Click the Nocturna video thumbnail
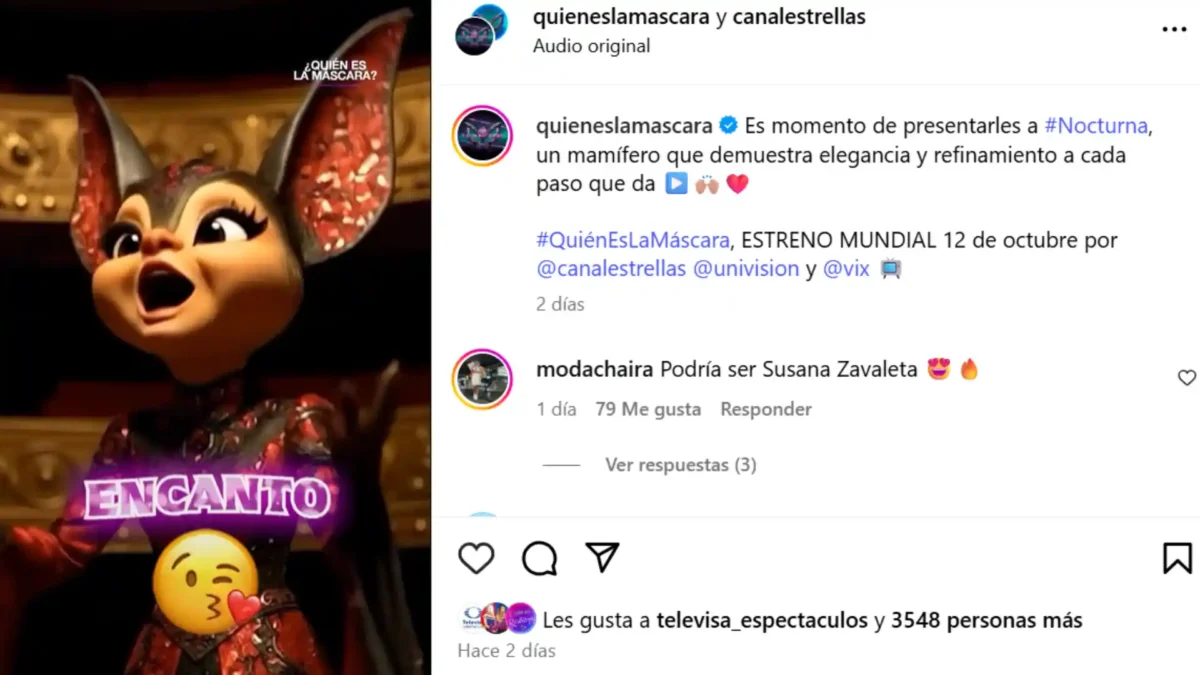This screenshot has height=675, width=1200. (216, 337)
